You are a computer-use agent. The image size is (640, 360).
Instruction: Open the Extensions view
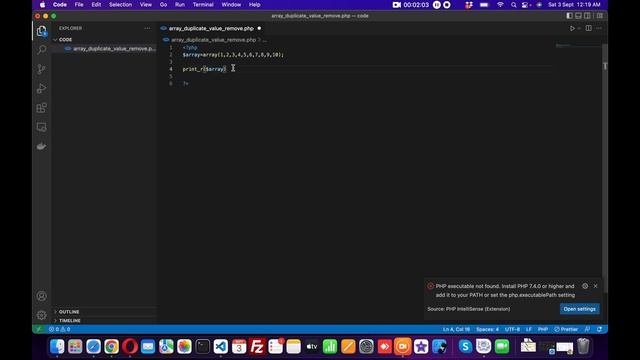coord(41,108)
